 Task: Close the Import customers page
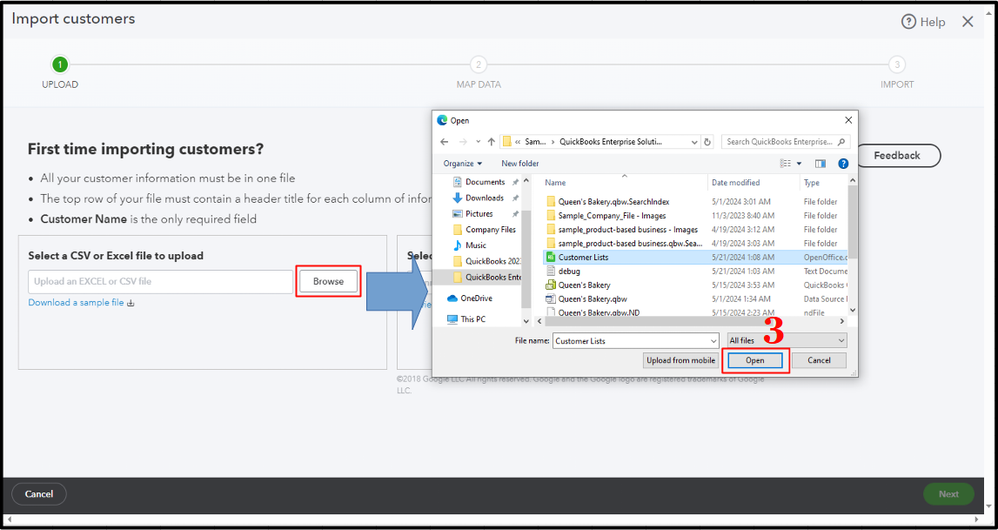click(x=967, y=22)
